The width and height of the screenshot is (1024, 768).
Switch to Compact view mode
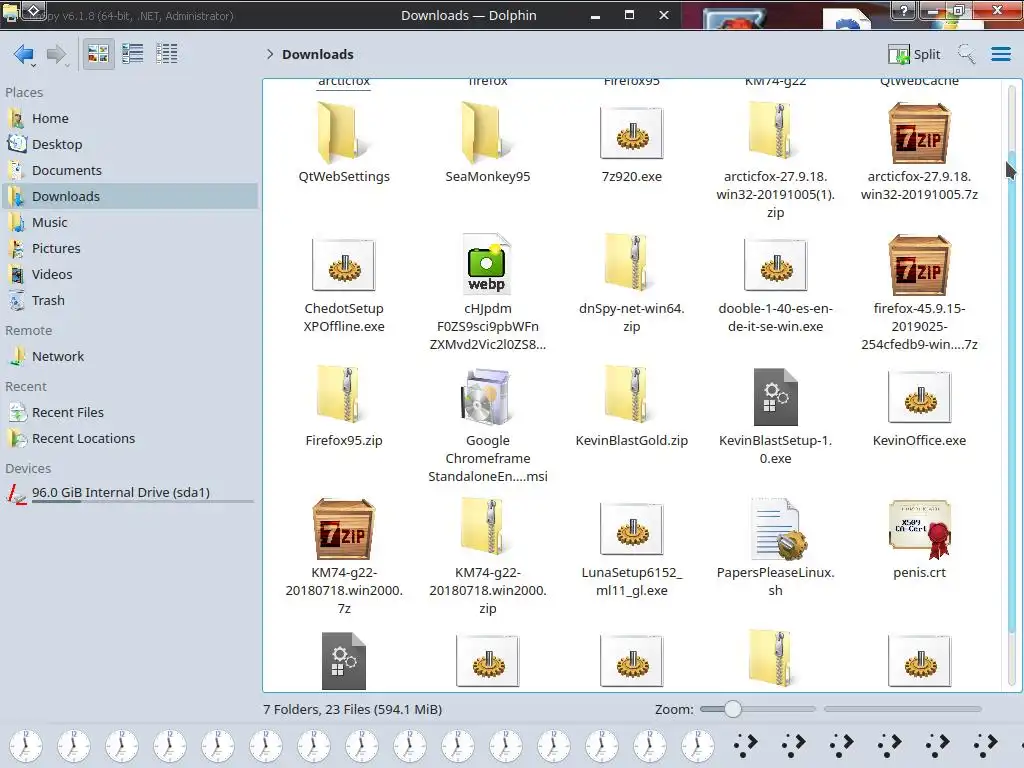pyautogui.click(x=133, y=54)
